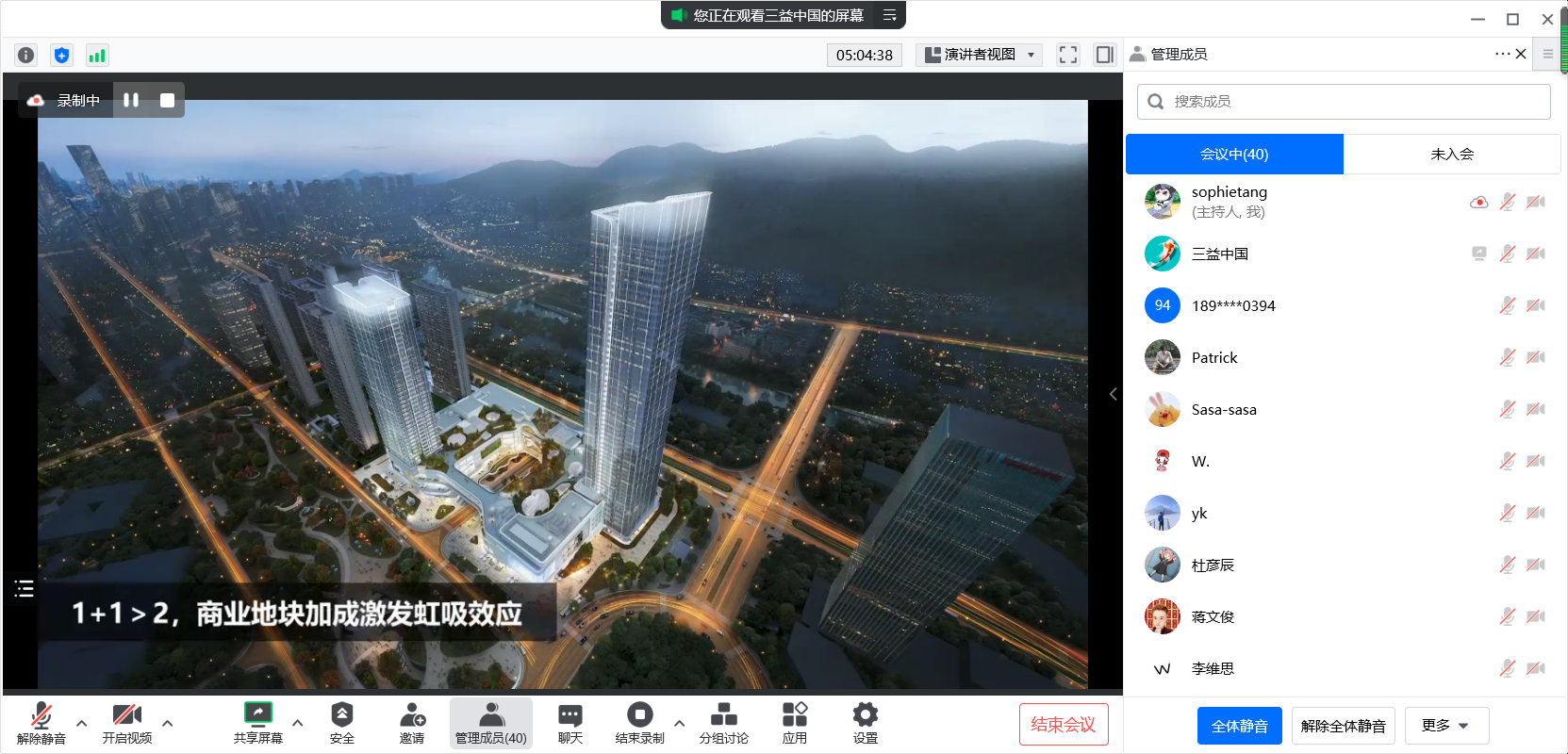Open the 聊天 chat window

570,724
